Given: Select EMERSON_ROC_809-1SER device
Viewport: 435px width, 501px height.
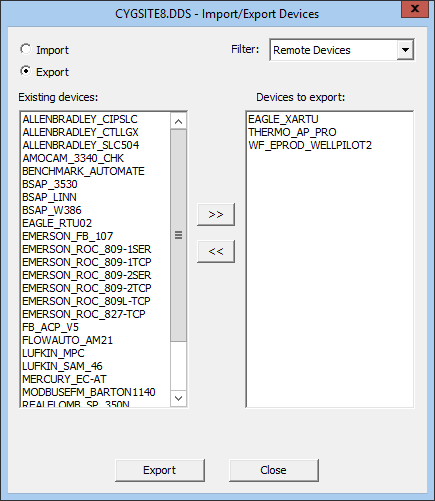Looking at the screenshot, I should 96,249.
